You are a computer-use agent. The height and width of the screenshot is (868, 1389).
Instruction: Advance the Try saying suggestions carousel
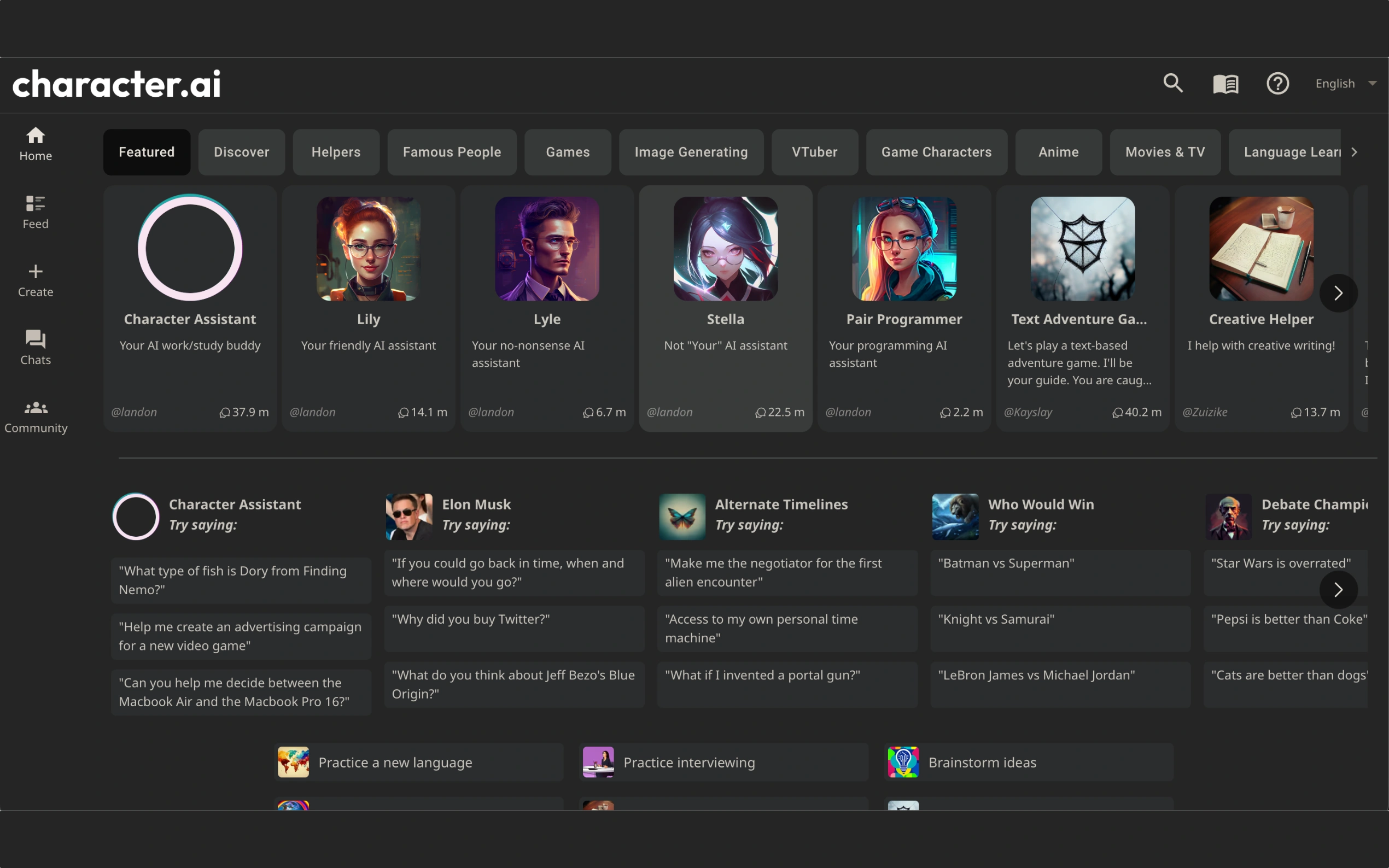click(x=1338, y=590)
